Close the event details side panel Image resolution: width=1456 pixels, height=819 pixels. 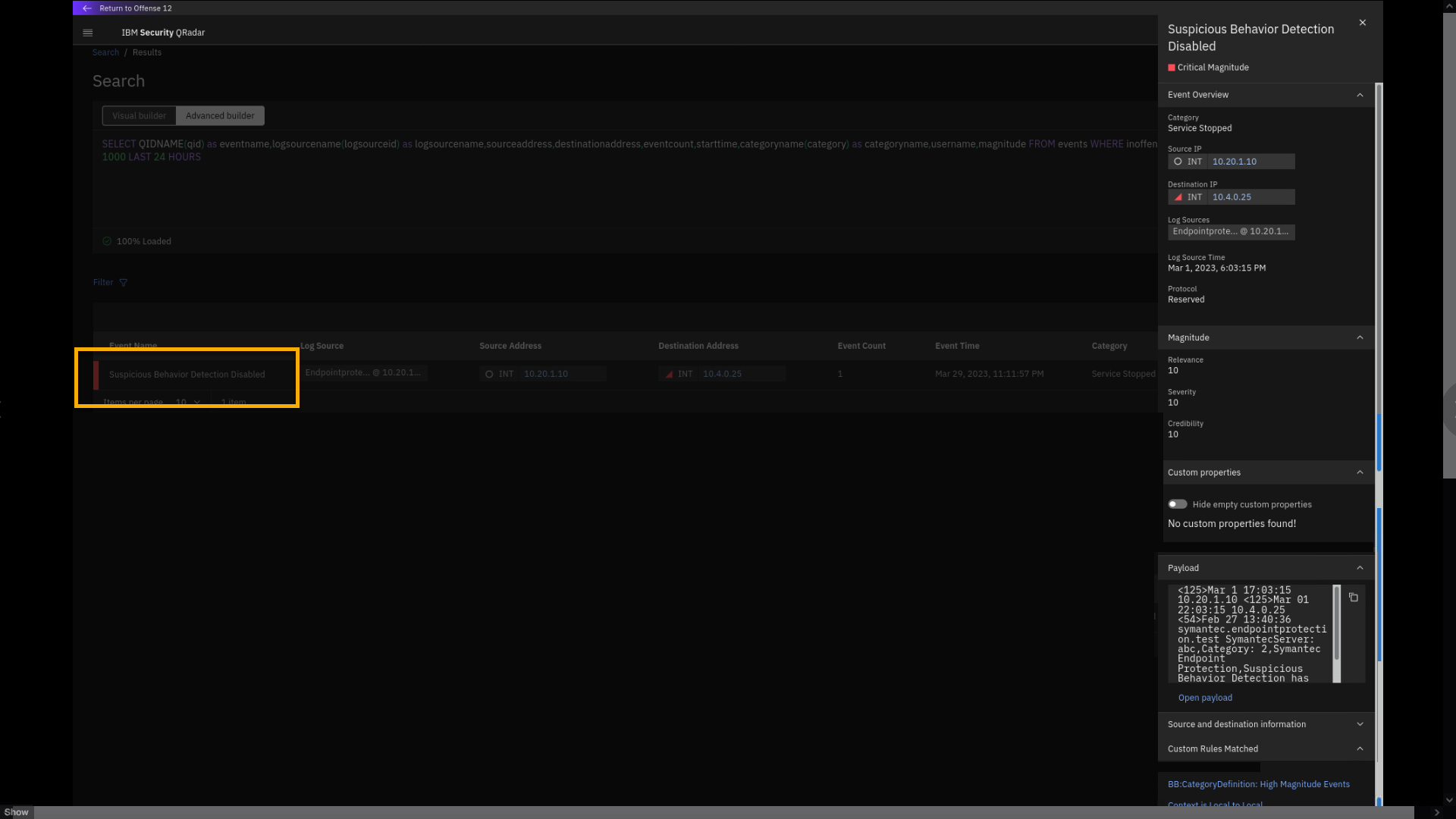coord(1363,23)
